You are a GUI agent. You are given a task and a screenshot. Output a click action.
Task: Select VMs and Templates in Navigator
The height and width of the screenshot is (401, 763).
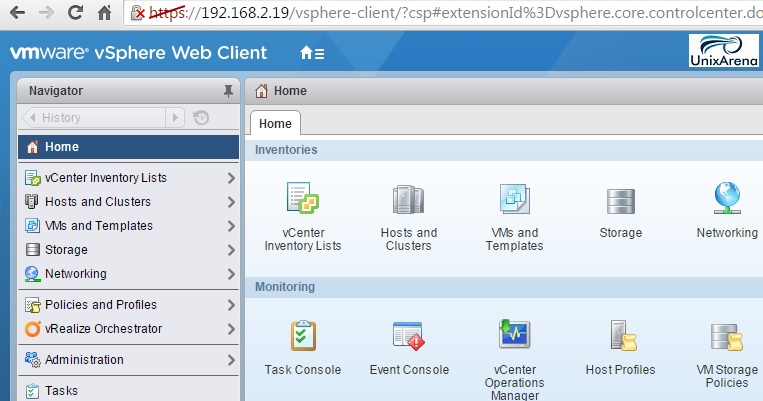click(128, 226)
